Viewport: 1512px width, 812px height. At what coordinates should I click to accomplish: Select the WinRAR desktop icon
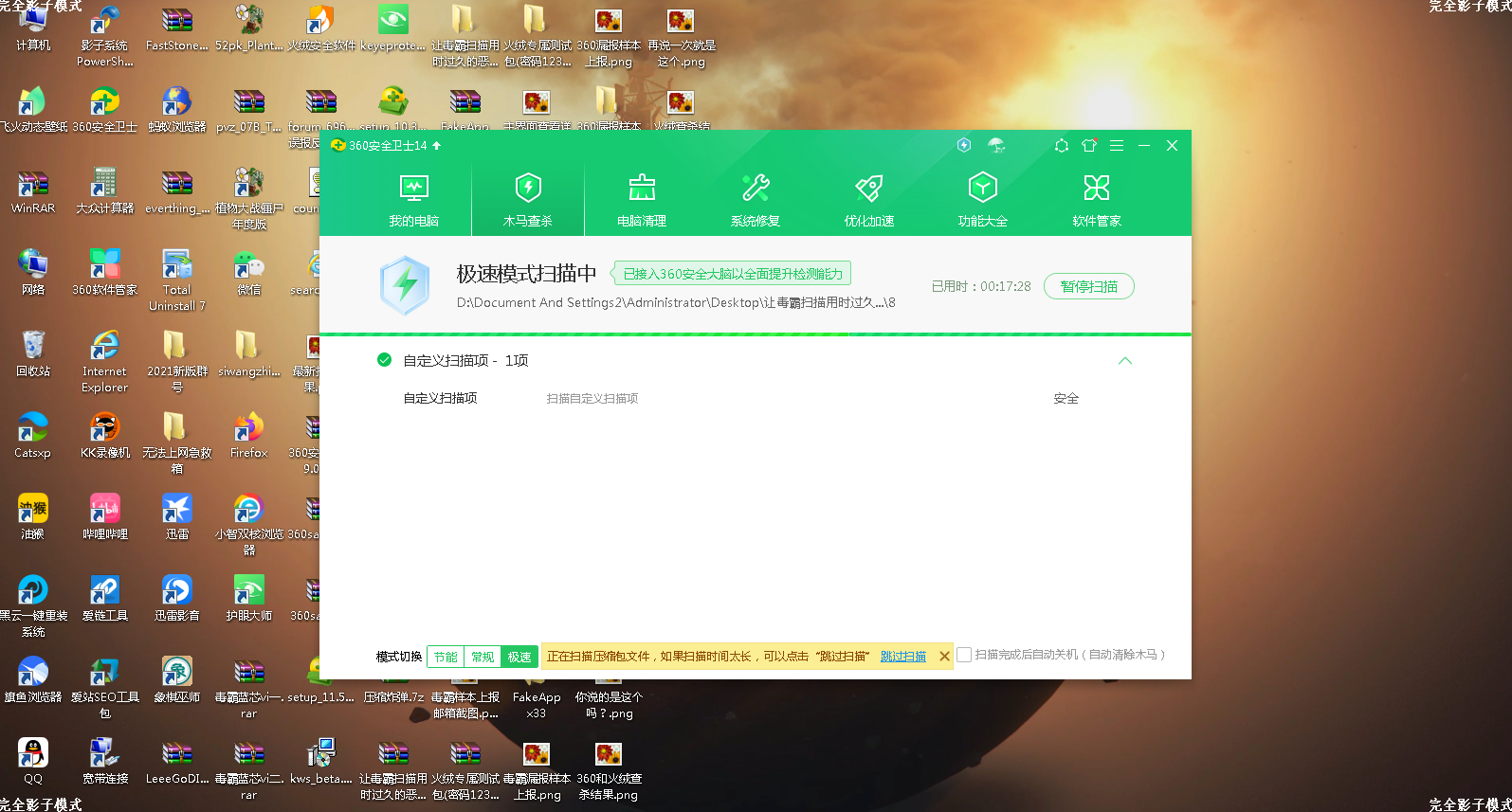(x=33, y=191)
